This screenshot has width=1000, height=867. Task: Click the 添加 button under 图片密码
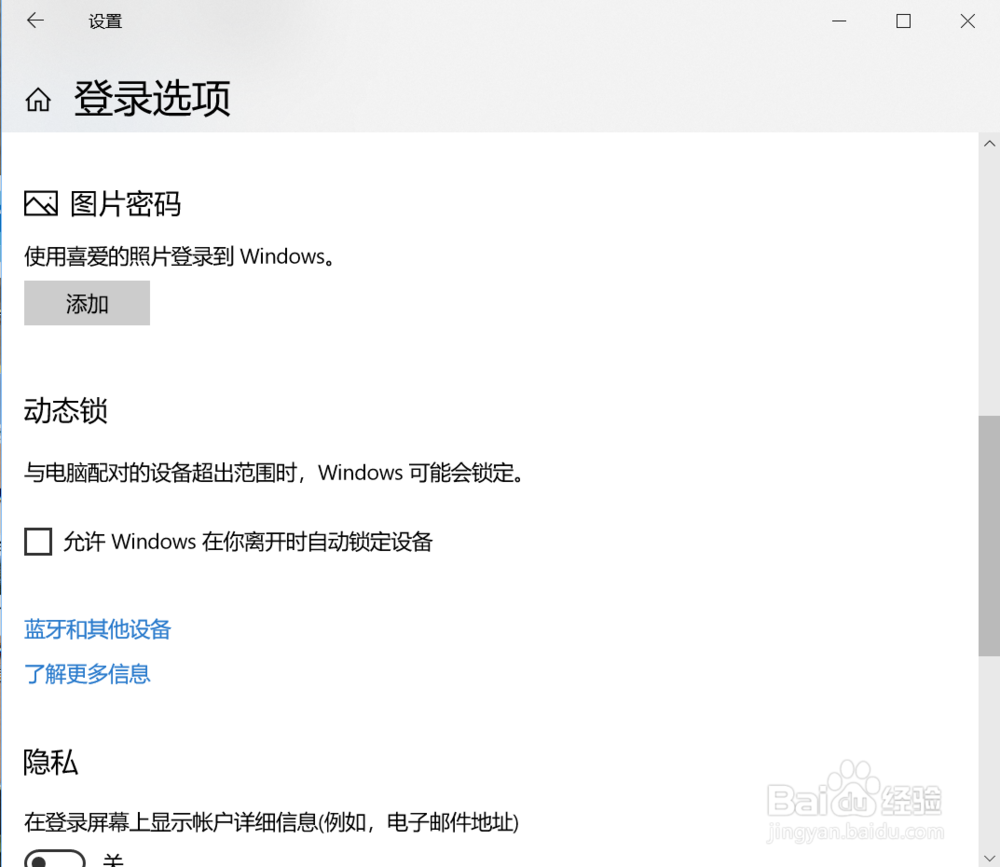click(87, 303)
